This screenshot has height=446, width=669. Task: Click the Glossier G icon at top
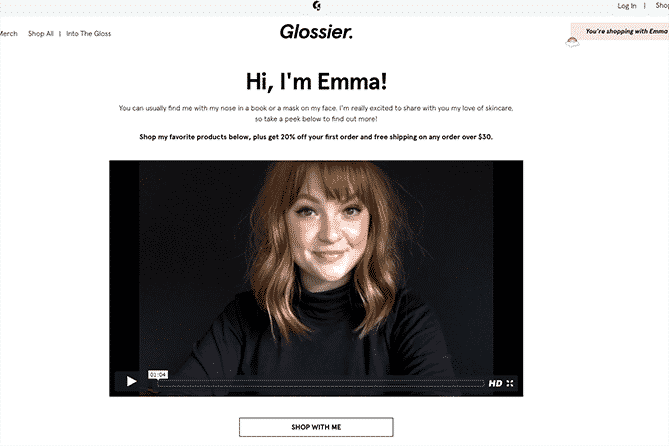317,6
